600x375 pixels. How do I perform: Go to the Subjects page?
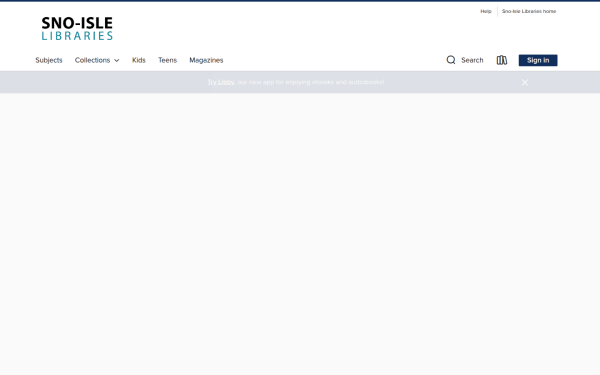[49, 60]
